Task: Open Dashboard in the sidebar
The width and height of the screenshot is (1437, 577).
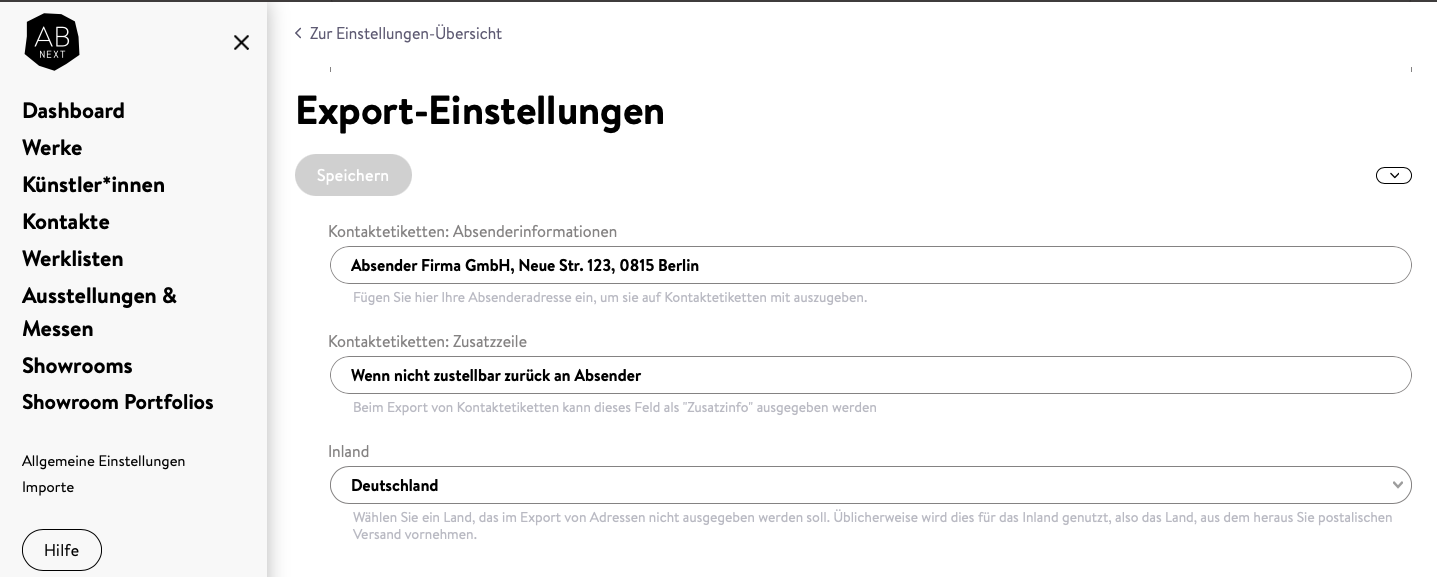Action: pos(73,111)
